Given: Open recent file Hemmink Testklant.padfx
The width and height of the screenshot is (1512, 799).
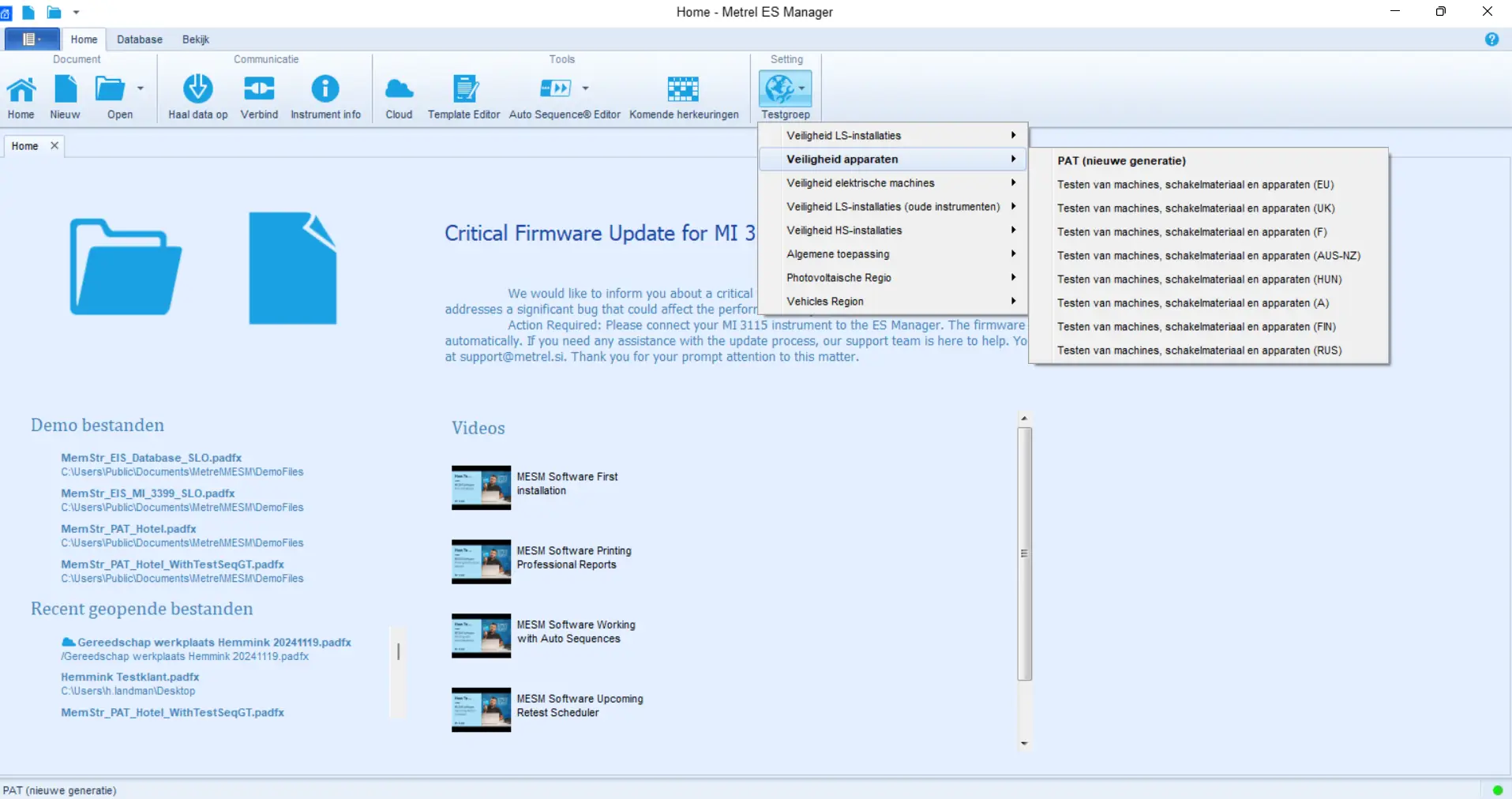Looking at the screenshot, I should (130, 677).
